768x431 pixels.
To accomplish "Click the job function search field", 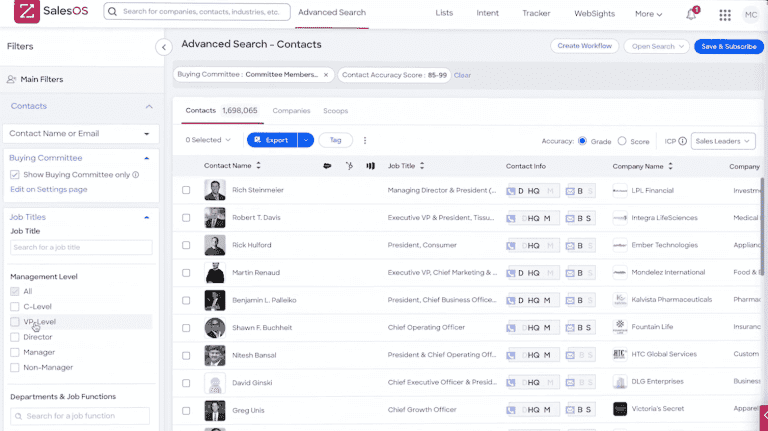I will click(x=80, y=416).
